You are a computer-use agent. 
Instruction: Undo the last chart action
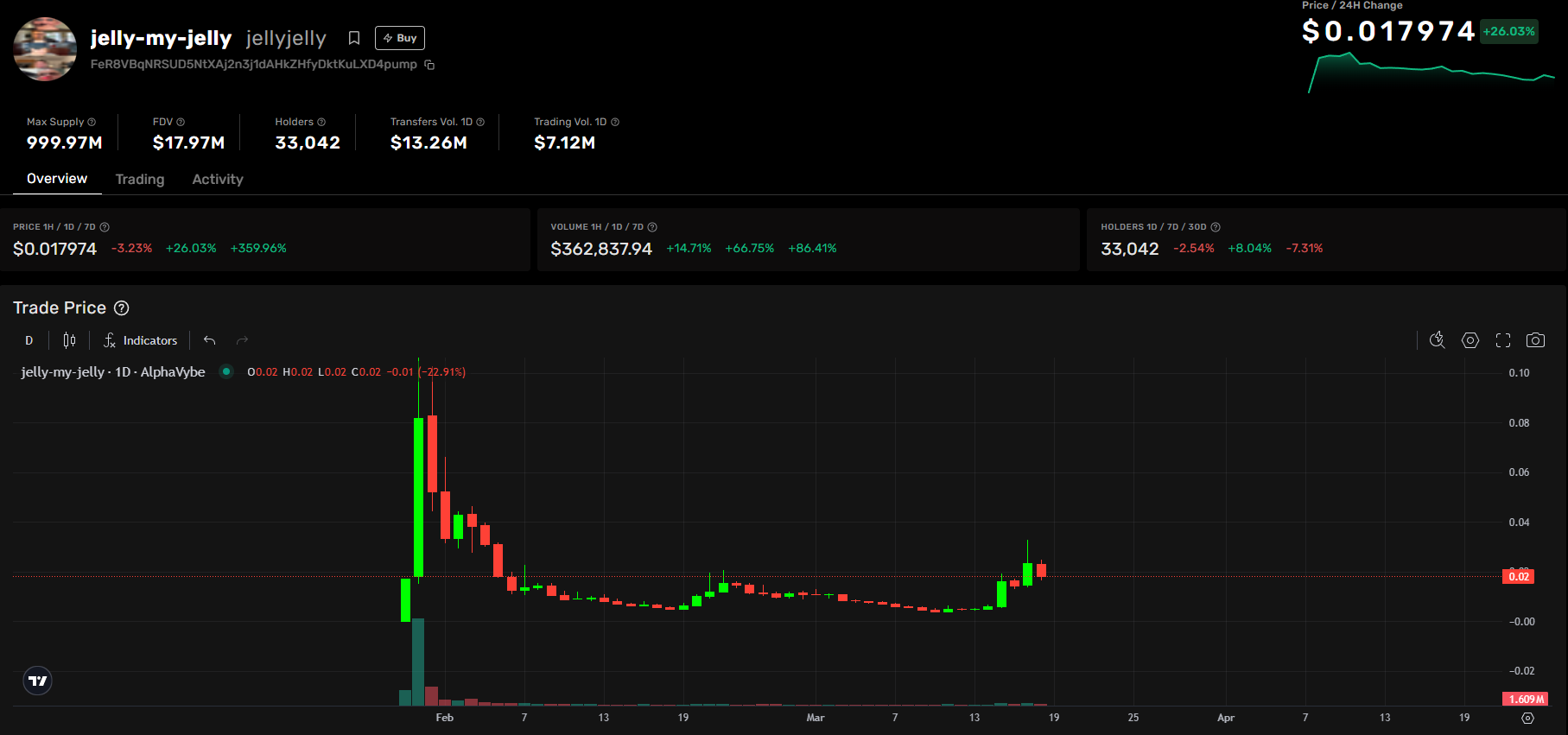[209, 340]
